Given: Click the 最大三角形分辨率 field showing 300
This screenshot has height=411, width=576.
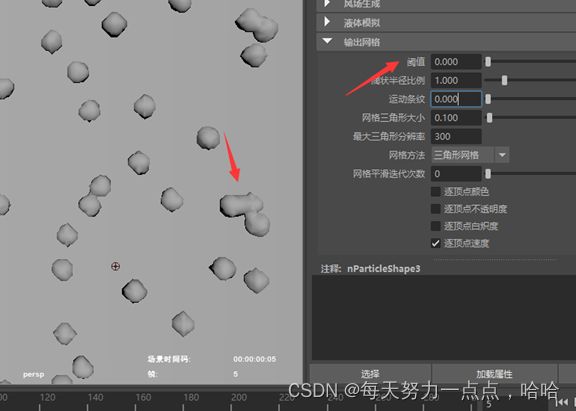Looking at the screenshot, I should tap(456, 137).
